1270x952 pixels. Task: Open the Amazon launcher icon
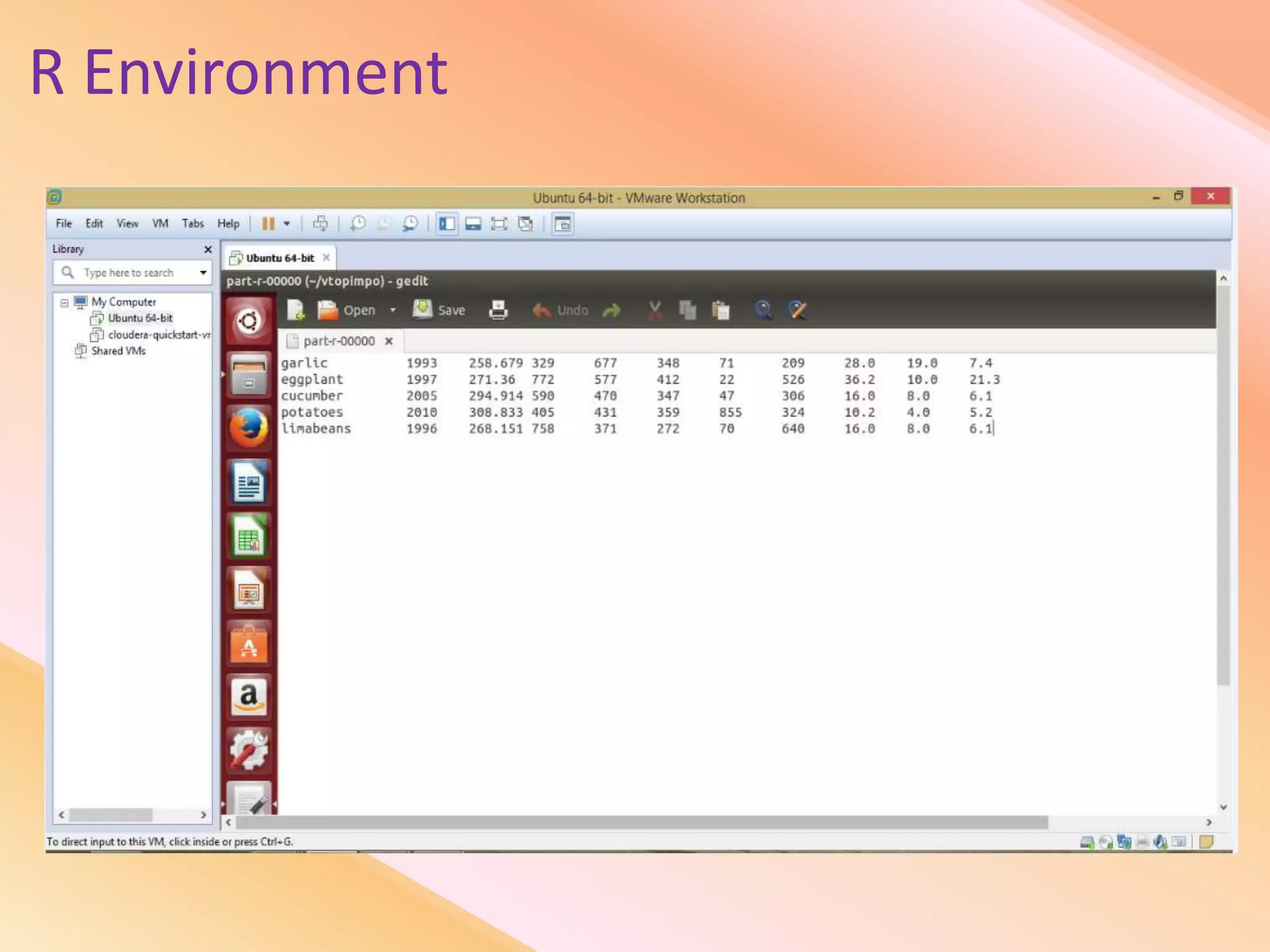[249, 697]
